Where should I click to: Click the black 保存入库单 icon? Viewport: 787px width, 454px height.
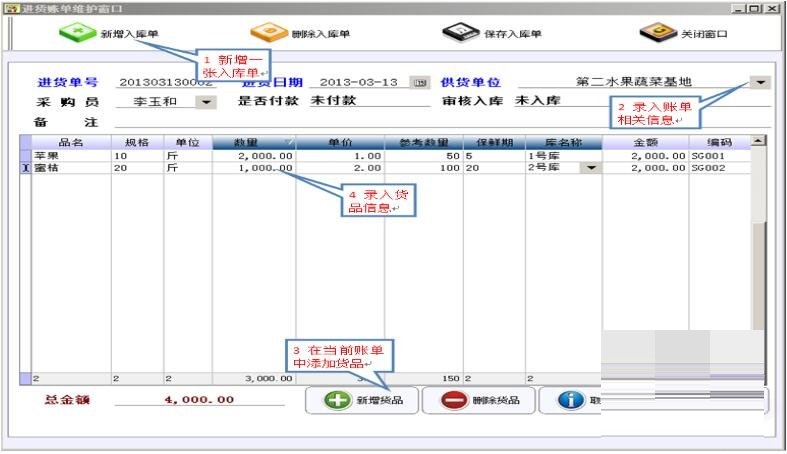click(x=460, y=33)
